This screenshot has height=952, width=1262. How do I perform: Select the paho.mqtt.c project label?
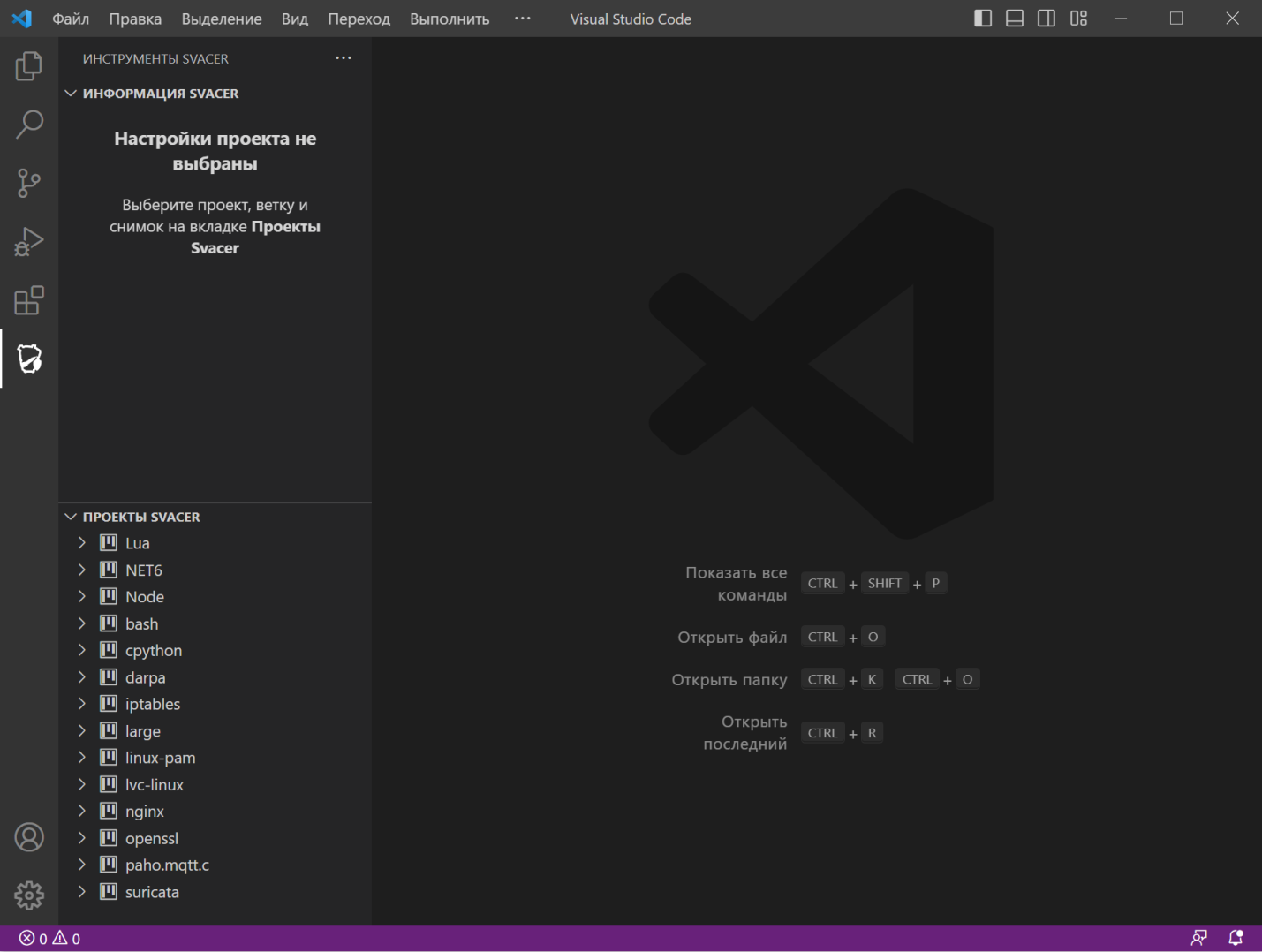(167, 865)
